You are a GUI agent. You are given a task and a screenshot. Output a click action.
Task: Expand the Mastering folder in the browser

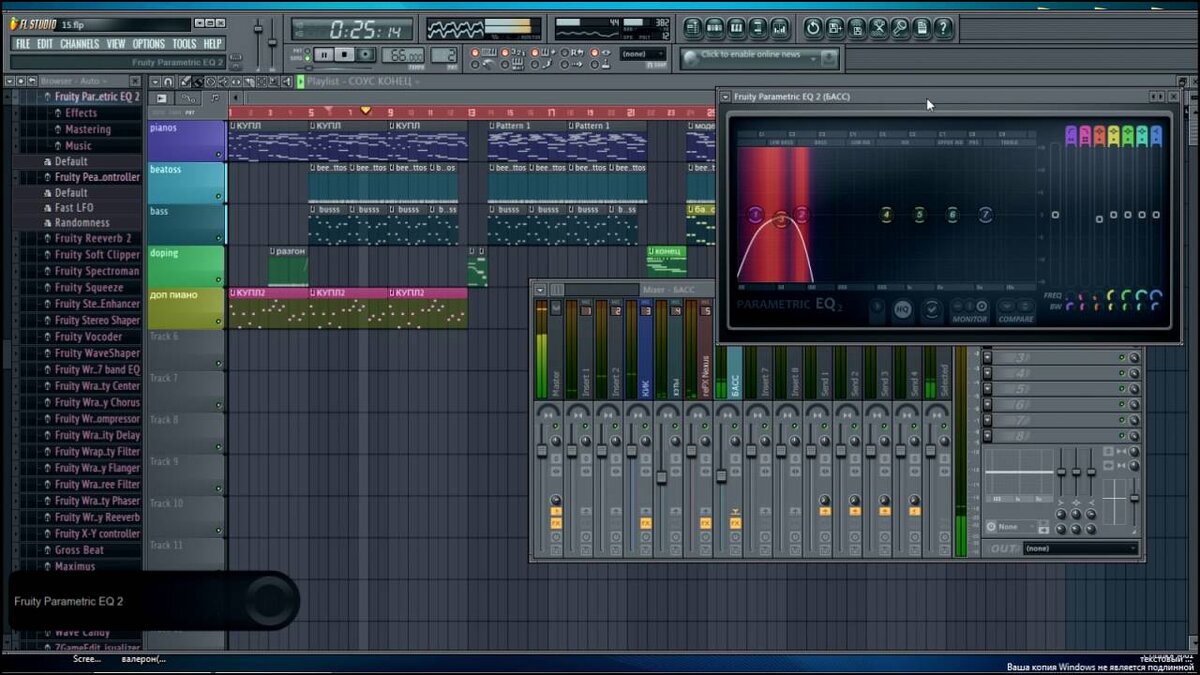click(88, 129)
